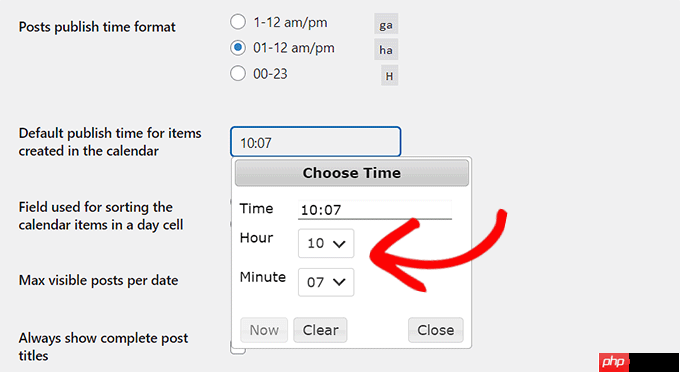Screen dimensions: 680x372
Task: Click the Posts publish time format label
Action: tap(97, 27)
